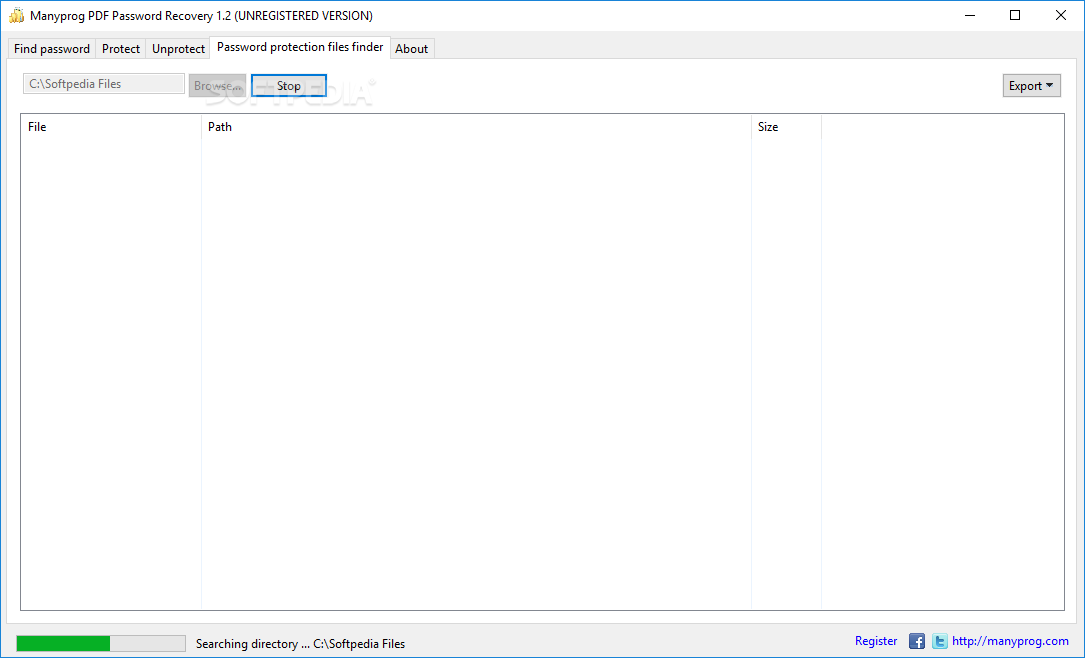
Task: Sort by the File column header
Action: coord(111,127)
